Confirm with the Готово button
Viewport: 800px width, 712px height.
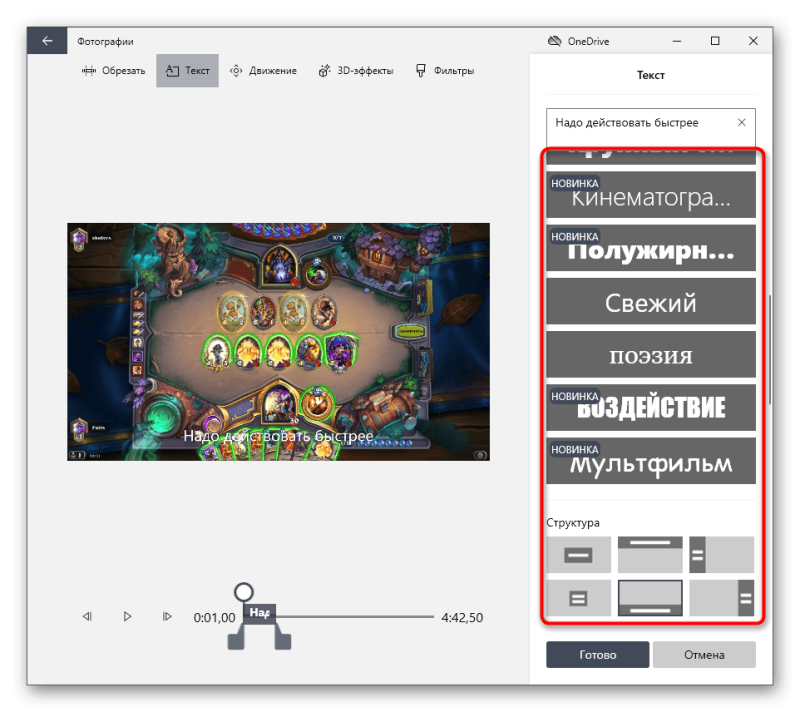click(597, 655)
